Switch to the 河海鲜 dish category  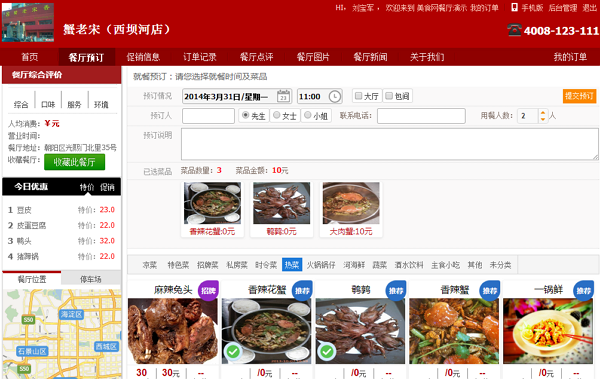click(x=354, y=265)
